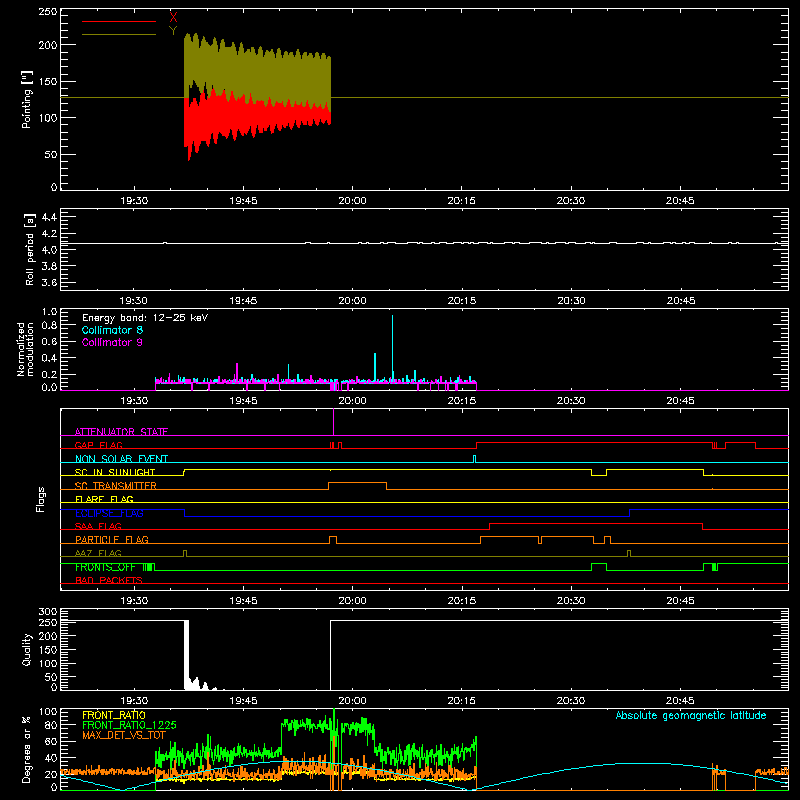Image resolution: width=800 pixels, height=800 pixels.
Task: Click the Roll period axis title
Action: [29, 249]
